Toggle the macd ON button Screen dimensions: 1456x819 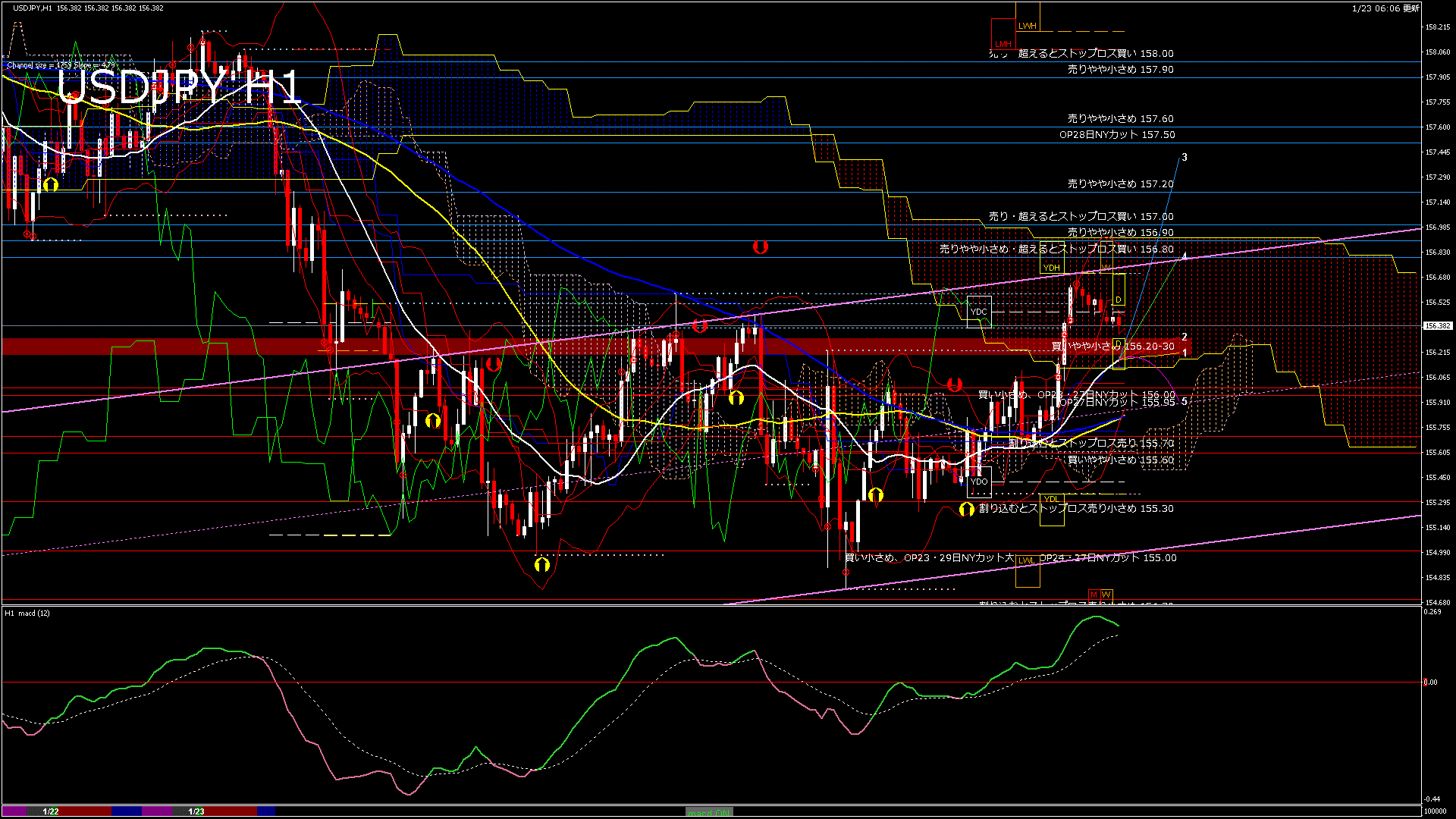pyautogui.click(x=709, y=812)
